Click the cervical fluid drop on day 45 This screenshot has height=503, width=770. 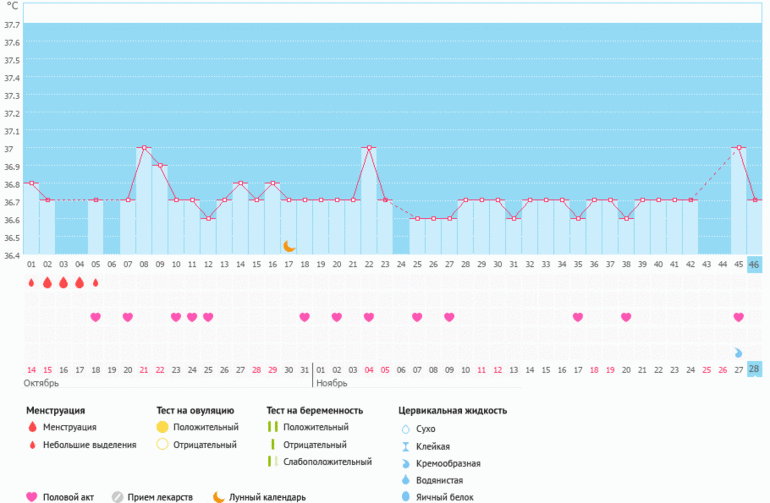pyautogui.click(x=738, y=352)
